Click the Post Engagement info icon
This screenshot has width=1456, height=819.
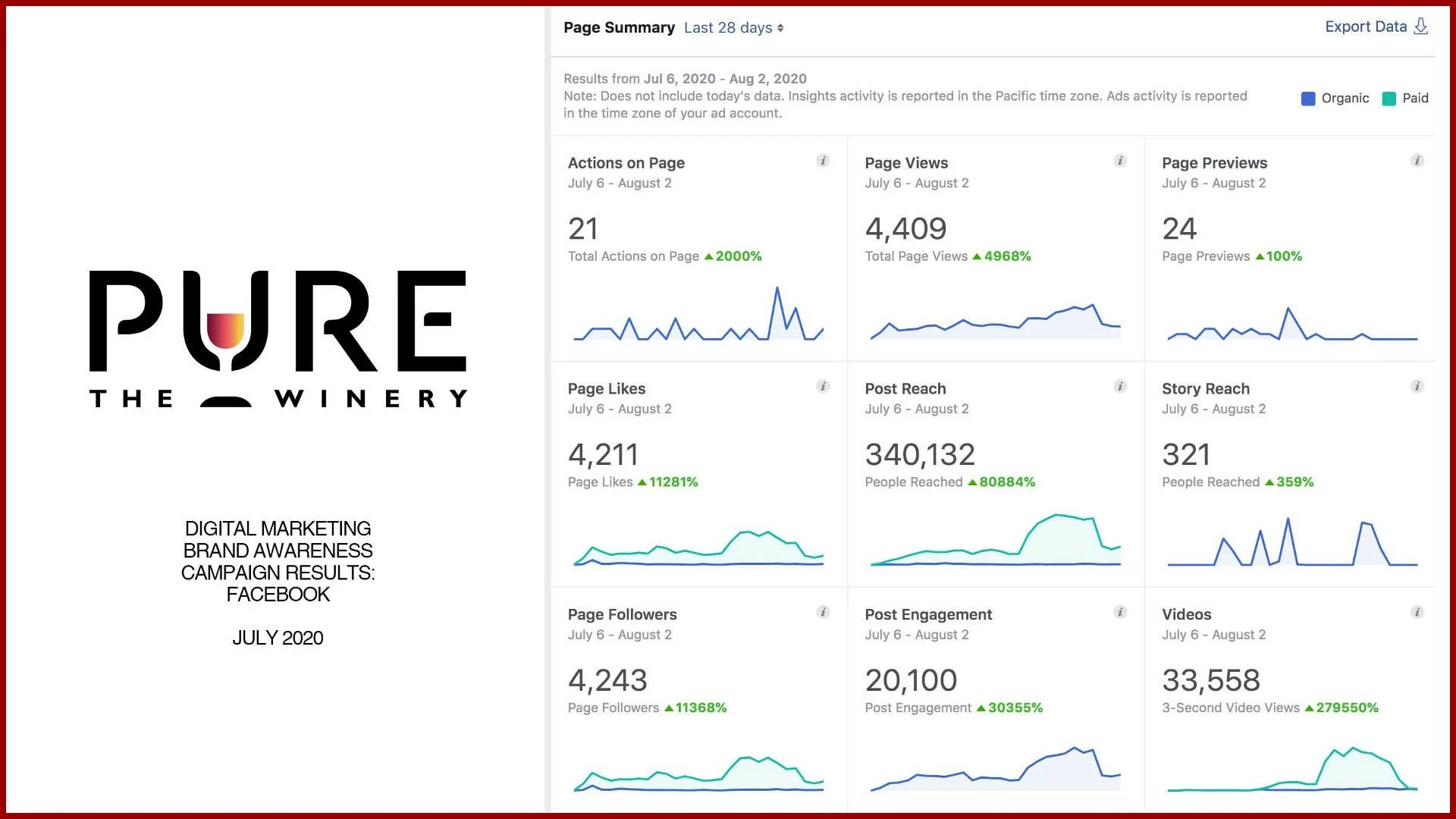point(1120,612)
